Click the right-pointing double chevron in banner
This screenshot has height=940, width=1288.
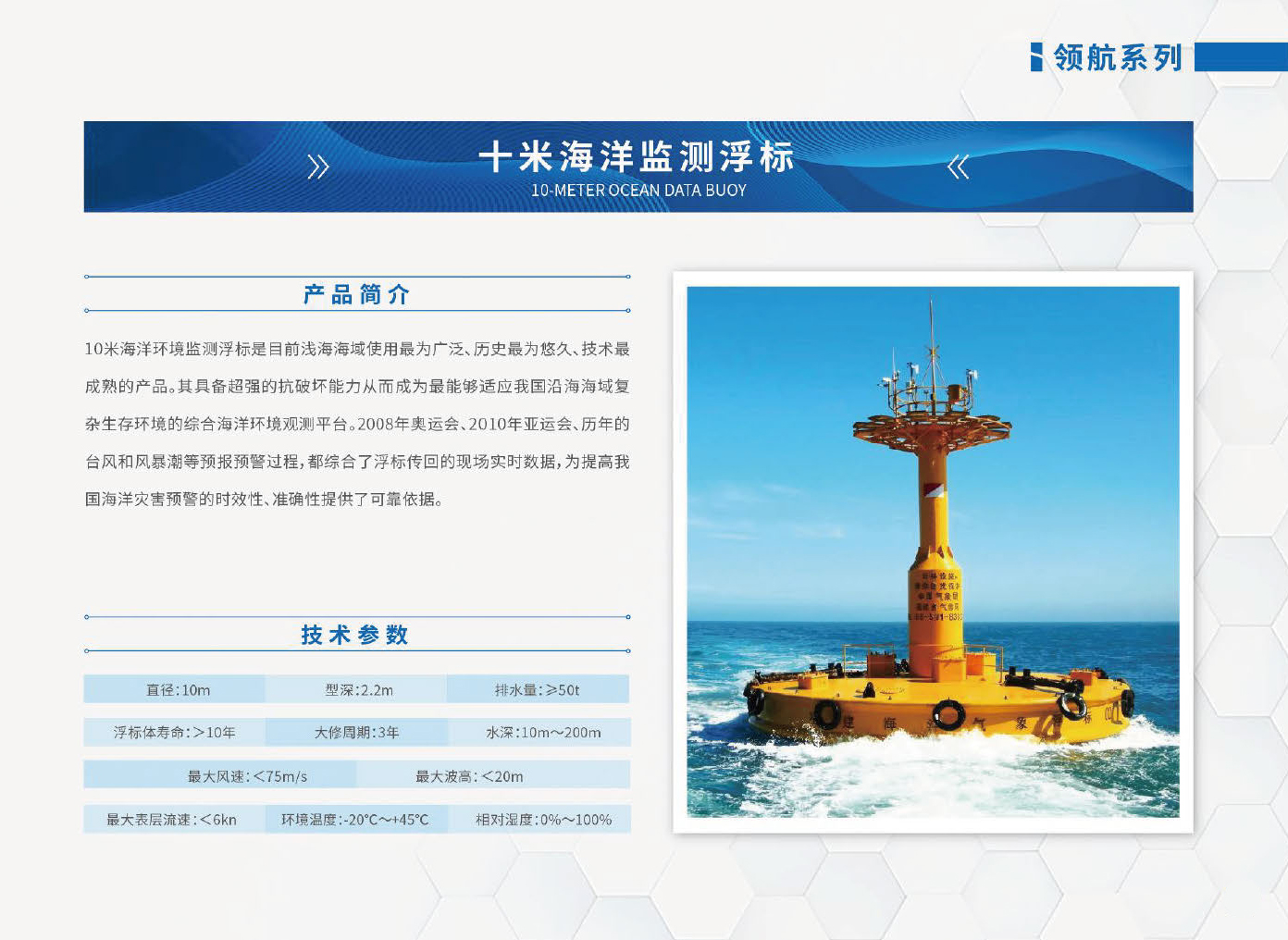pos(318,167)
